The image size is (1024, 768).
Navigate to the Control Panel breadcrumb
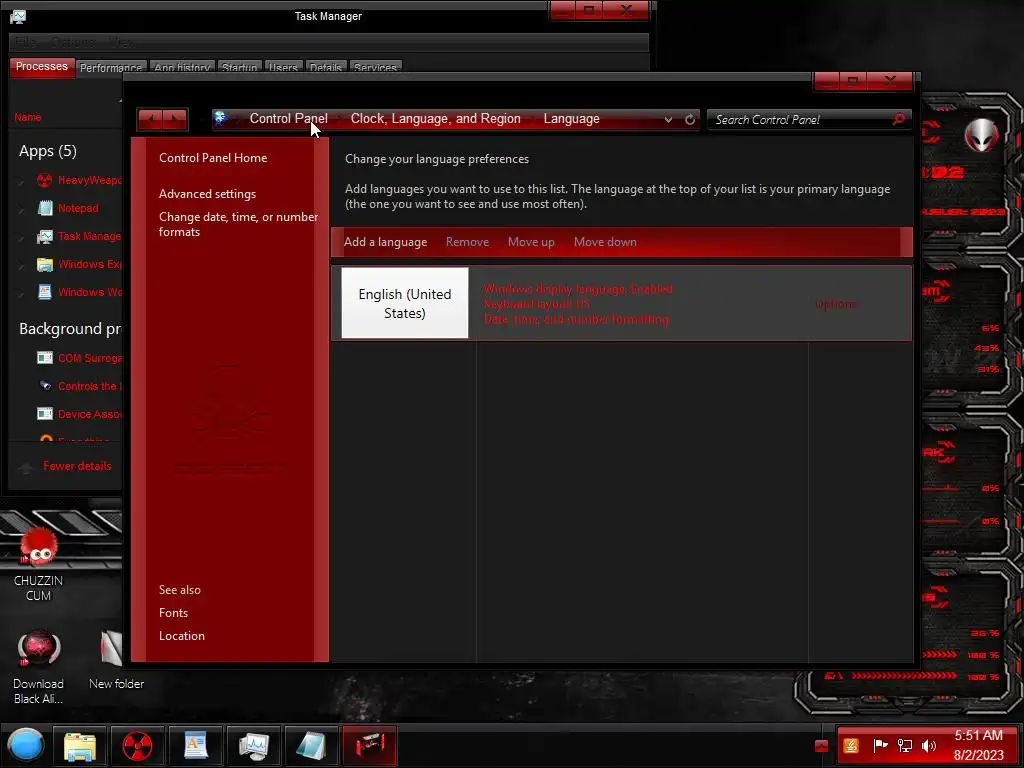tap(289, 119)
